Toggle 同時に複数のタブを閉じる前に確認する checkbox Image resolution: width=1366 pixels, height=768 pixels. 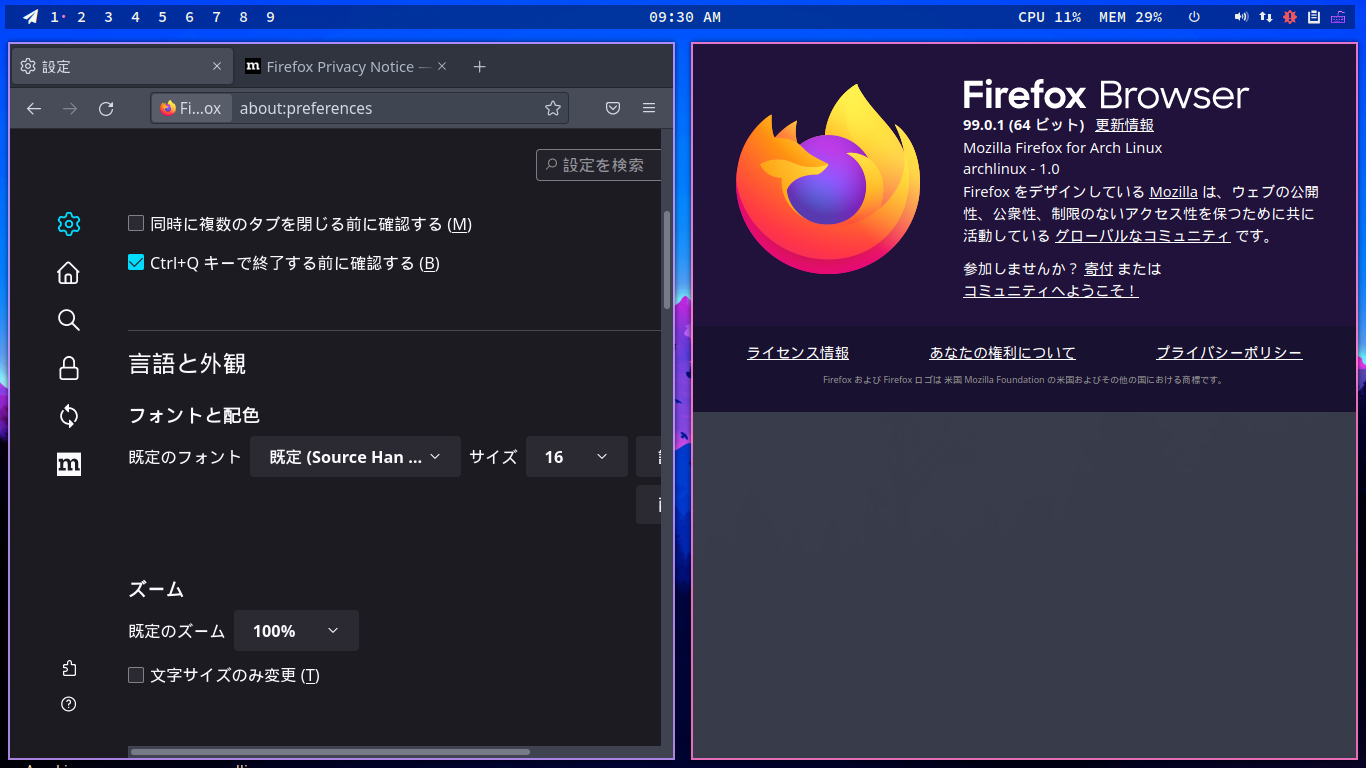click(136, 224)
